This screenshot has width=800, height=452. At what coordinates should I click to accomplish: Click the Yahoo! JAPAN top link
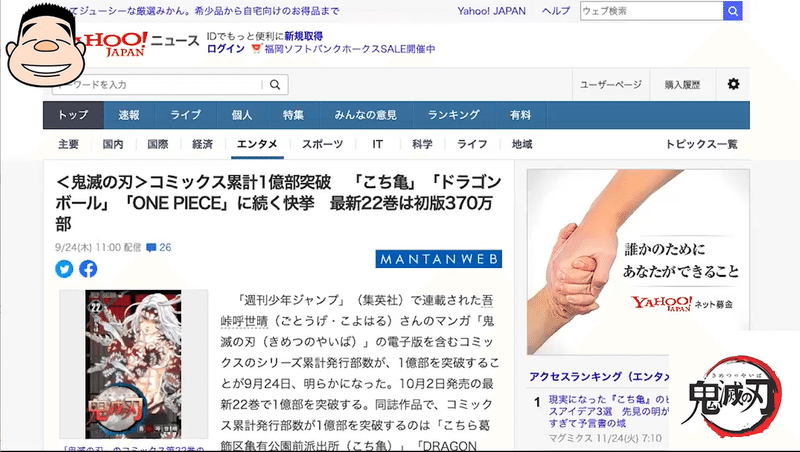(491, 11)
